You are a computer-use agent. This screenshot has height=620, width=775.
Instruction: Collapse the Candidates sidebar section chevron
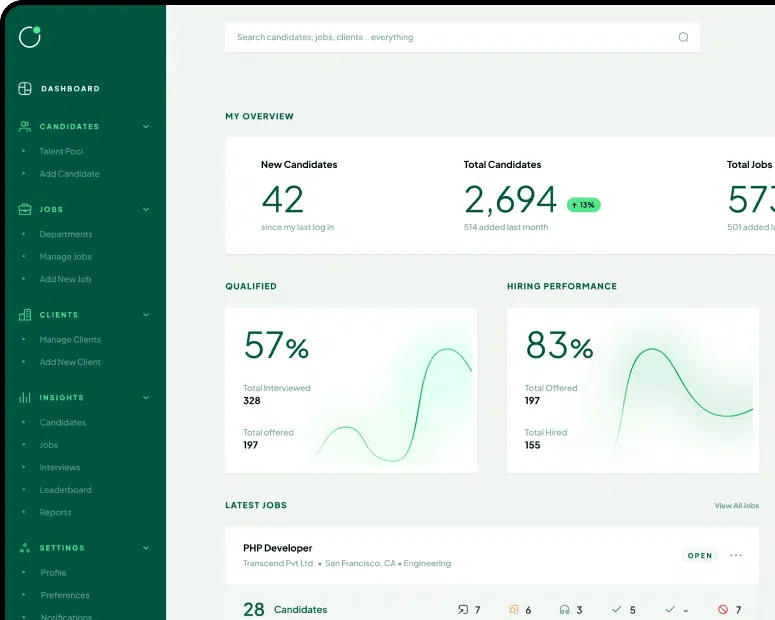(146, 127)
